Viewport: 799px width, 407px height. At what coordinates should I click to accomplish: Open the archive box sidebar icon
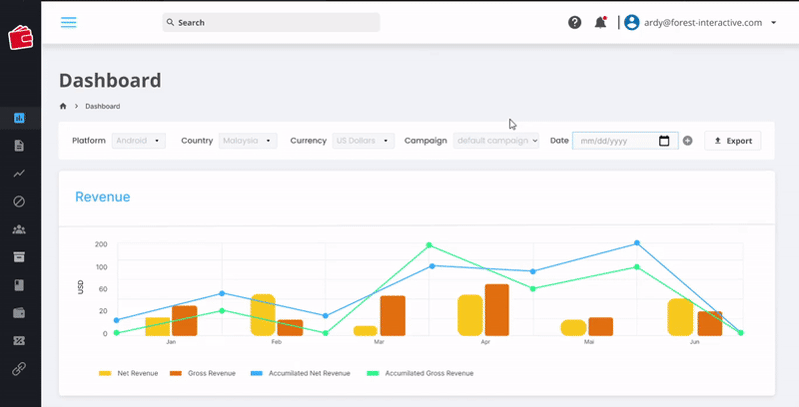pyautogui.click(x=19, y=257)
